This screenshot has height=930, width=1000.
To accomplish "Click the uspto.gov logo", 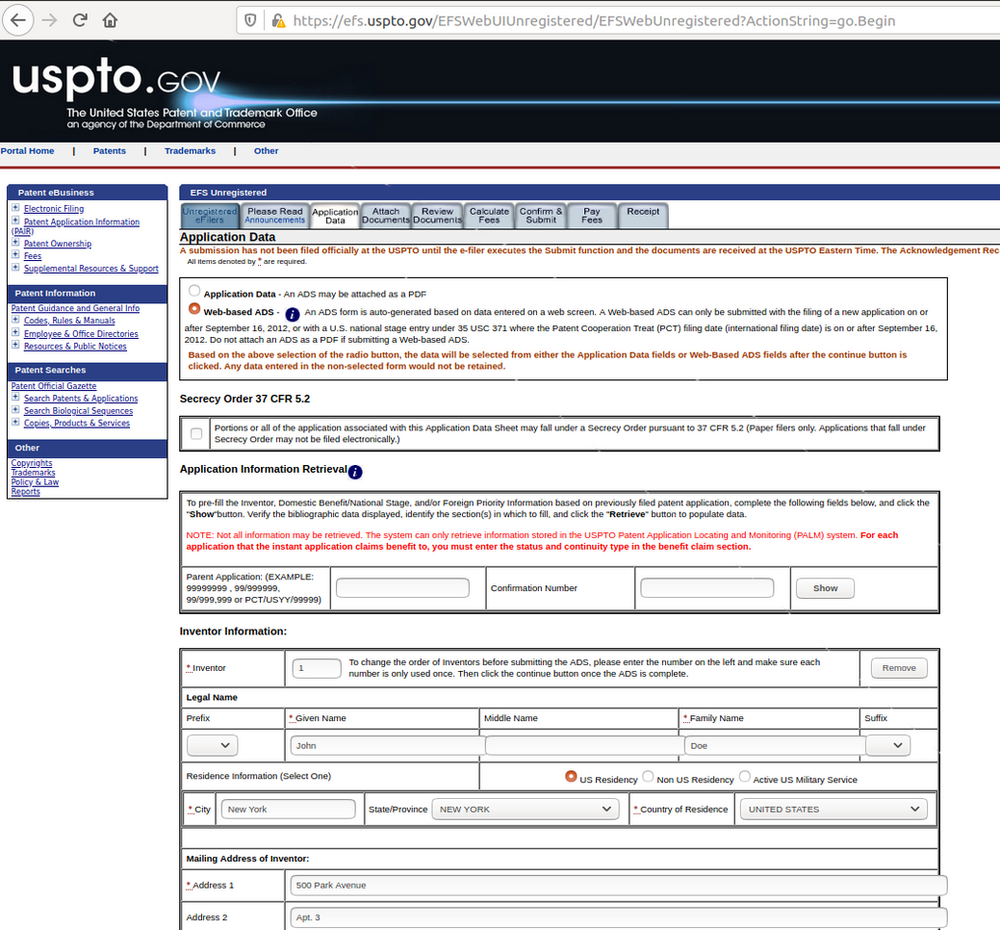I will point(116,79).
